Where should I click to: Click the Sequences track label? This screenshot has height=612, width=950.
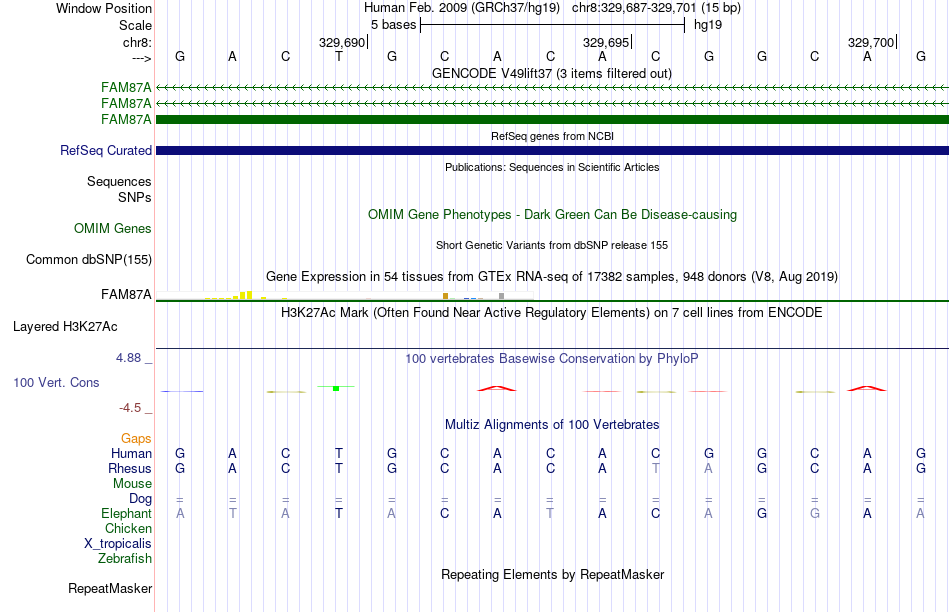tap(119, 181)
